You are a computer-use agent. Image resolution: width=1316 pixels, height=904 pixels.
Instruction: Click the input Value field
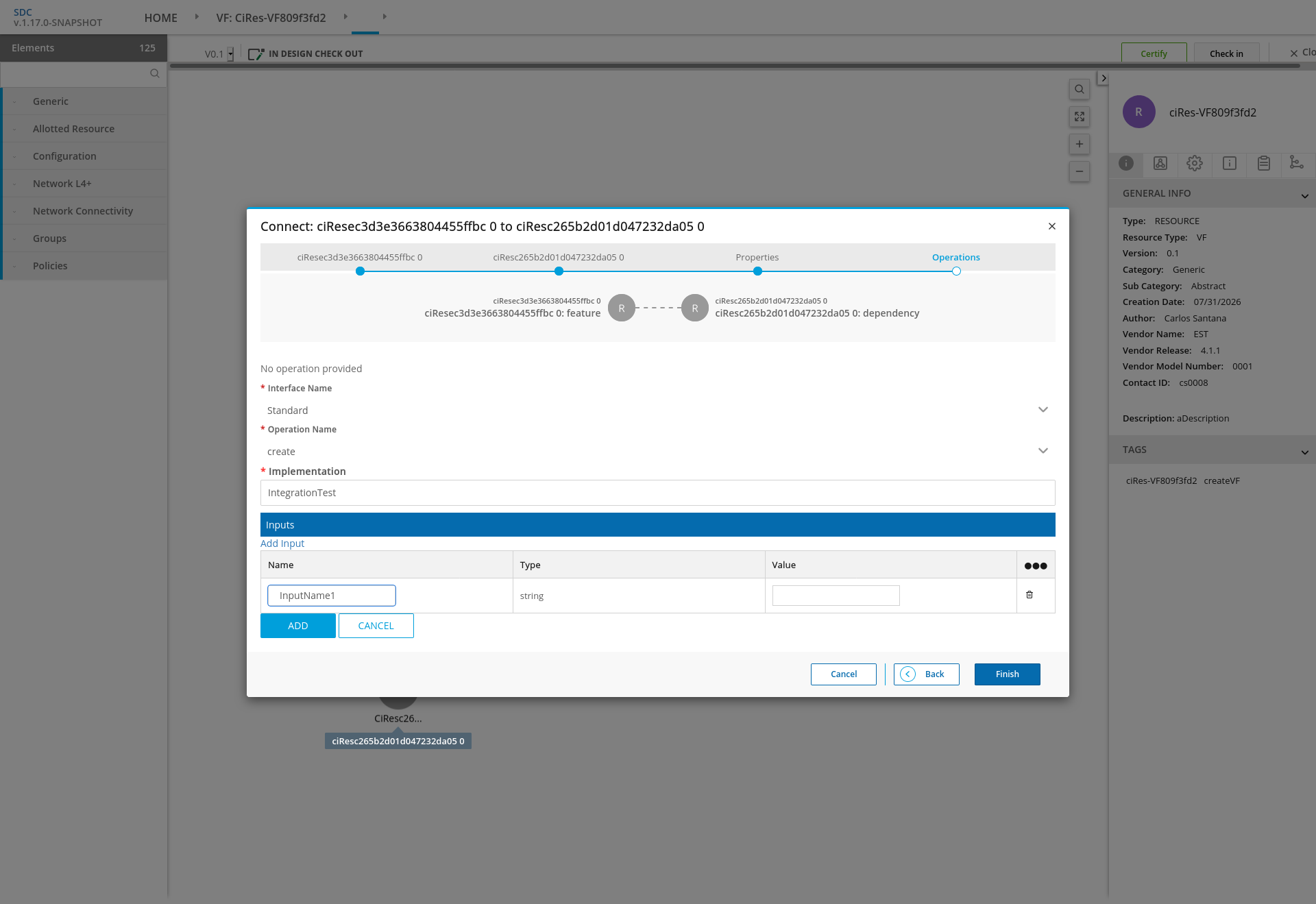[836, 596]
